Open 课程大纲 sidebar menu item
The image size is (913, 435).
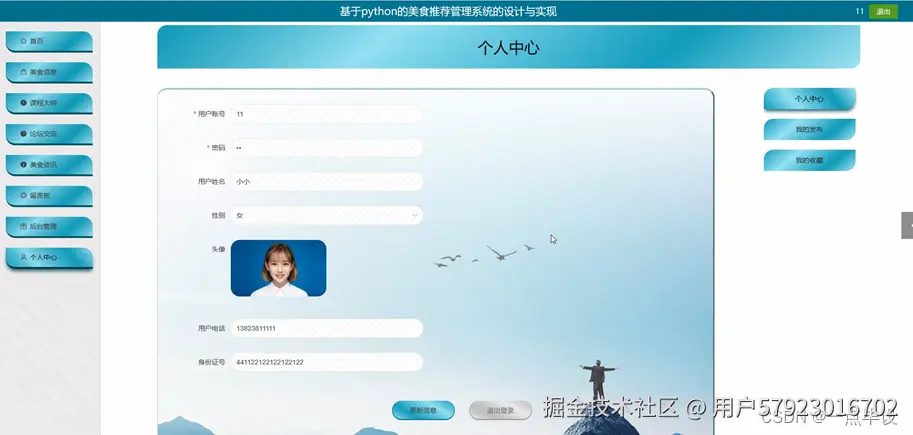(x=49, y=103)
